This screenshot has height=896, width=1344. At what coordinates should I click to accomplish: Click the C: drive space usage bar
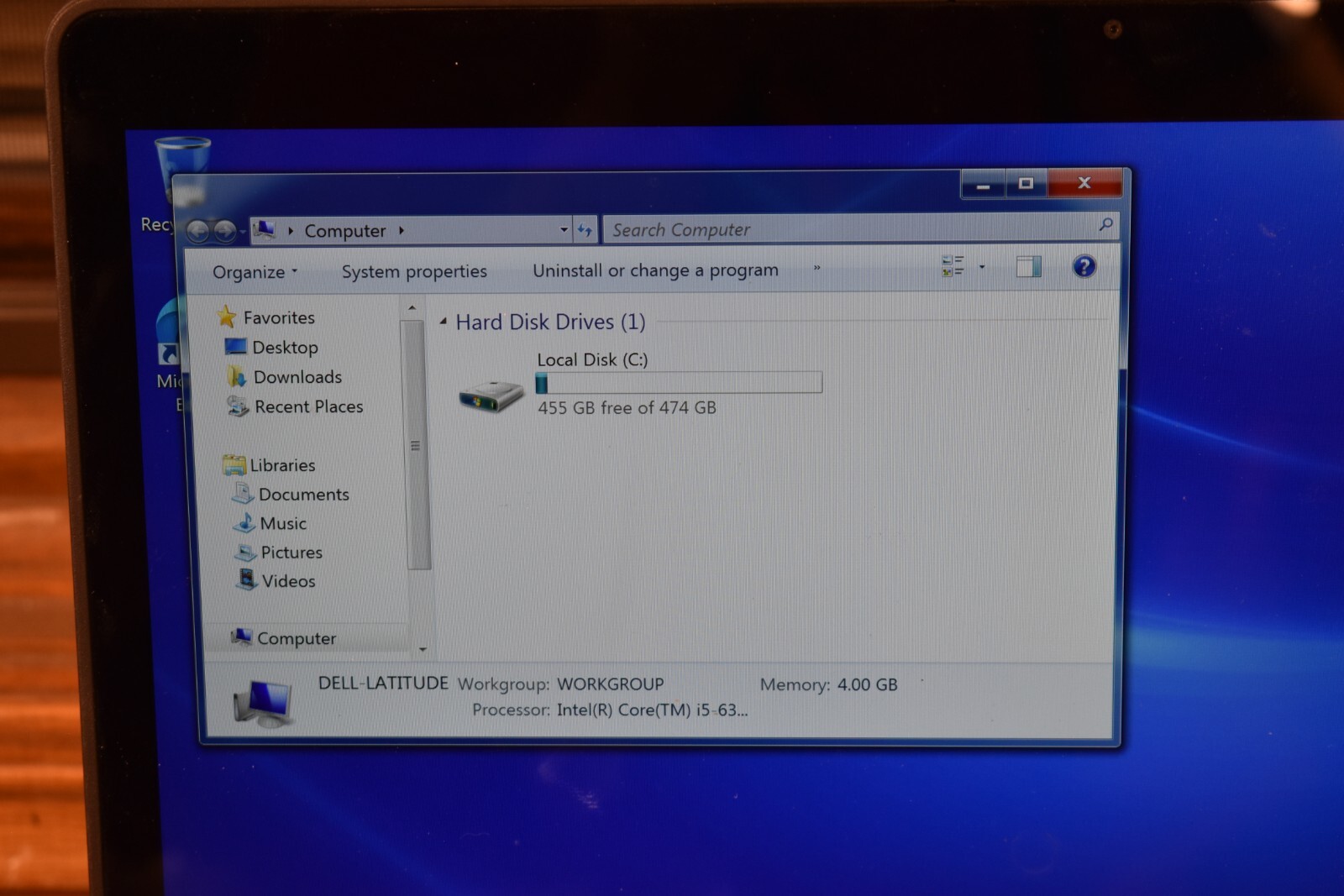679,383
